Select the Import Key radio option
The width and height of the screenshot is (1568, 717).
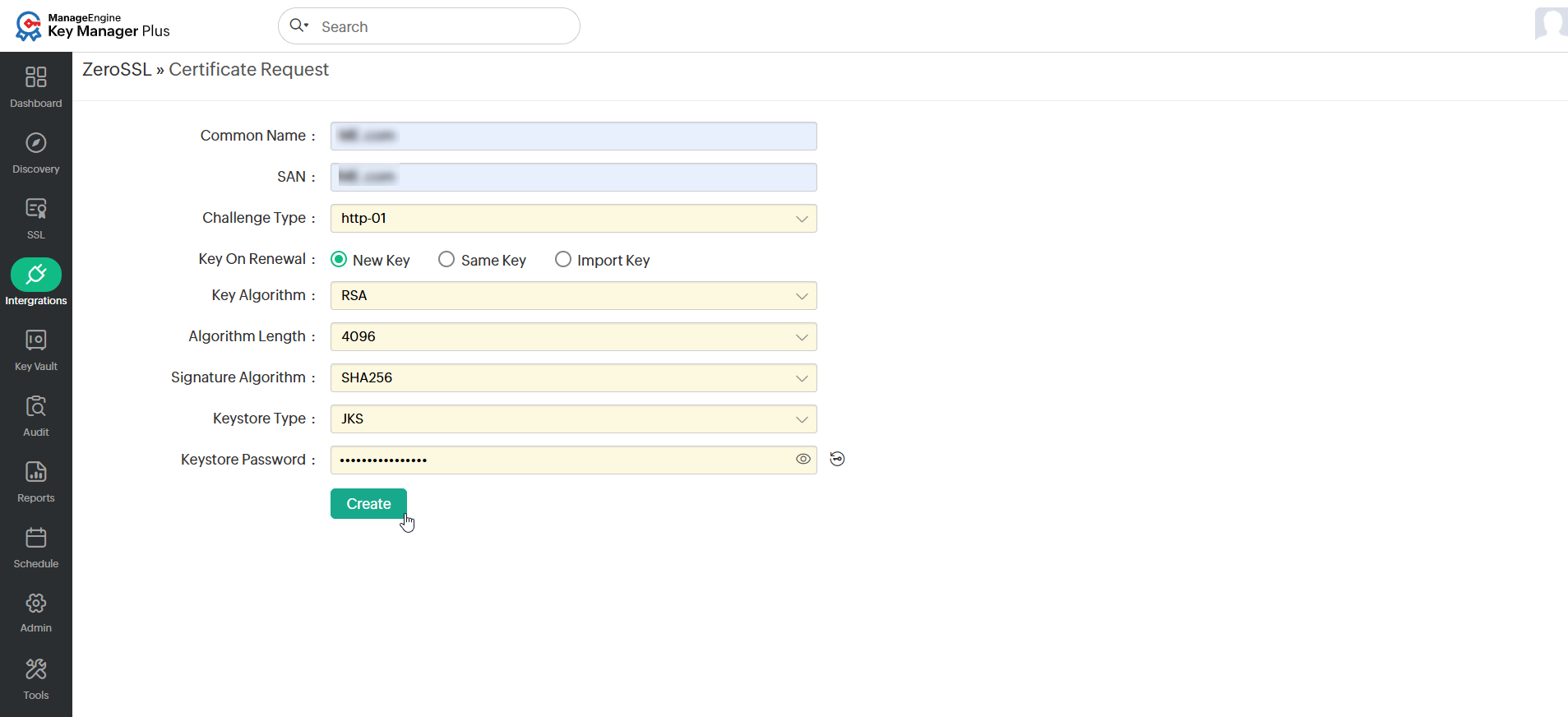tap(563, 259)
